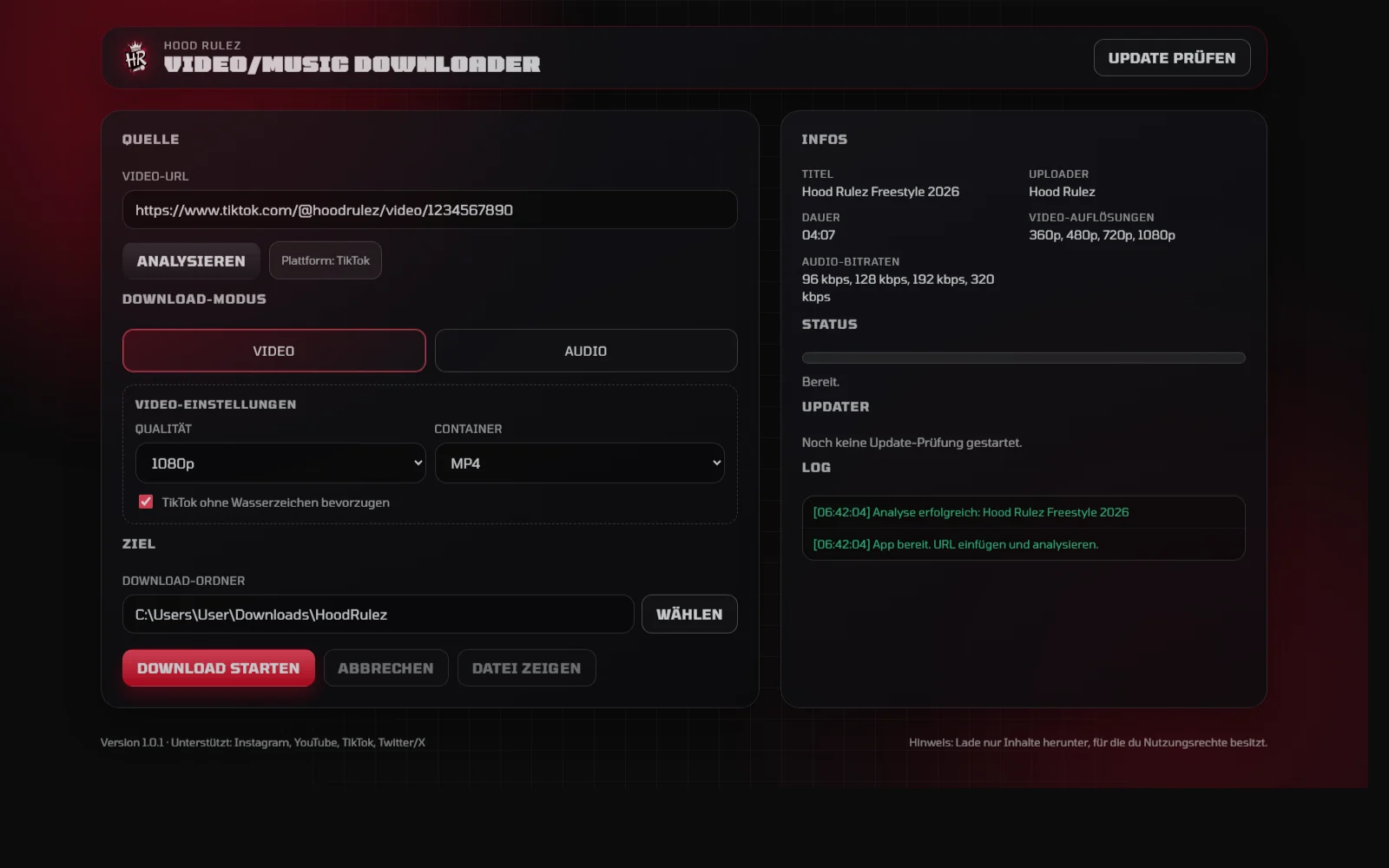Select the Video download mode

point(273,351)
